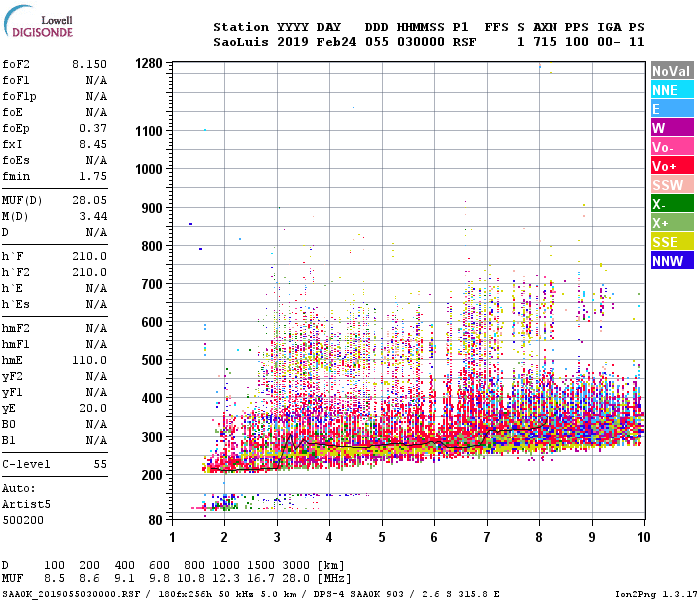Select the NNW blue legend swatch
700x600 pixels.
(x=672, y=261)
